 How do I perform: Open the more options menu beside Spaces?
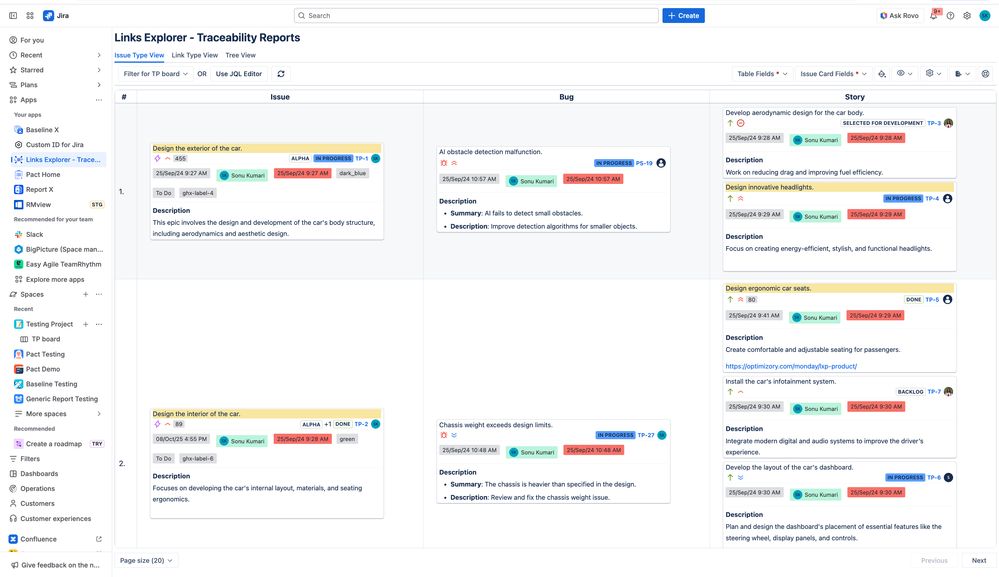[x=99, y=294]
